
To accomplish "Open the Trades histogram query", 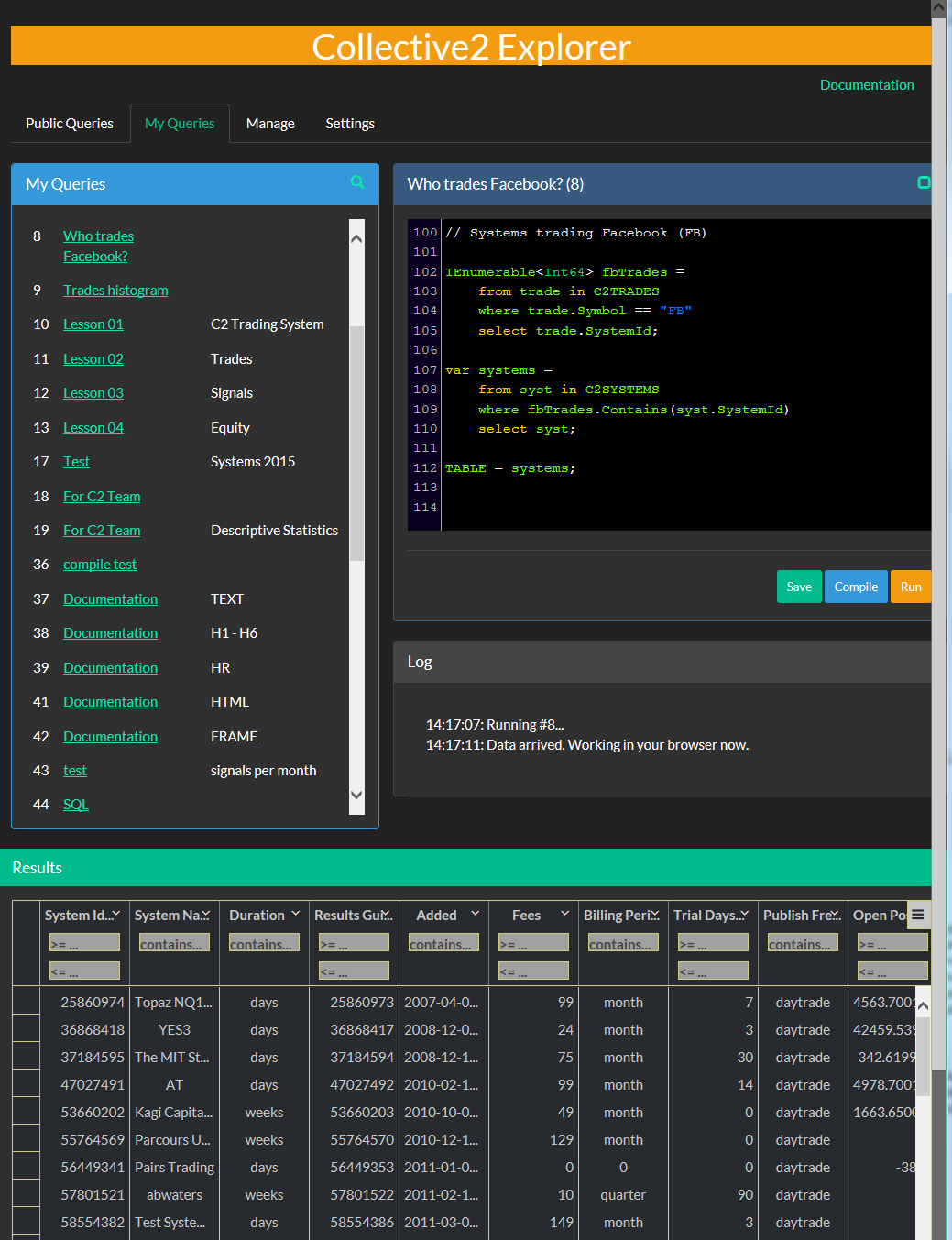I will click(115, 291).
